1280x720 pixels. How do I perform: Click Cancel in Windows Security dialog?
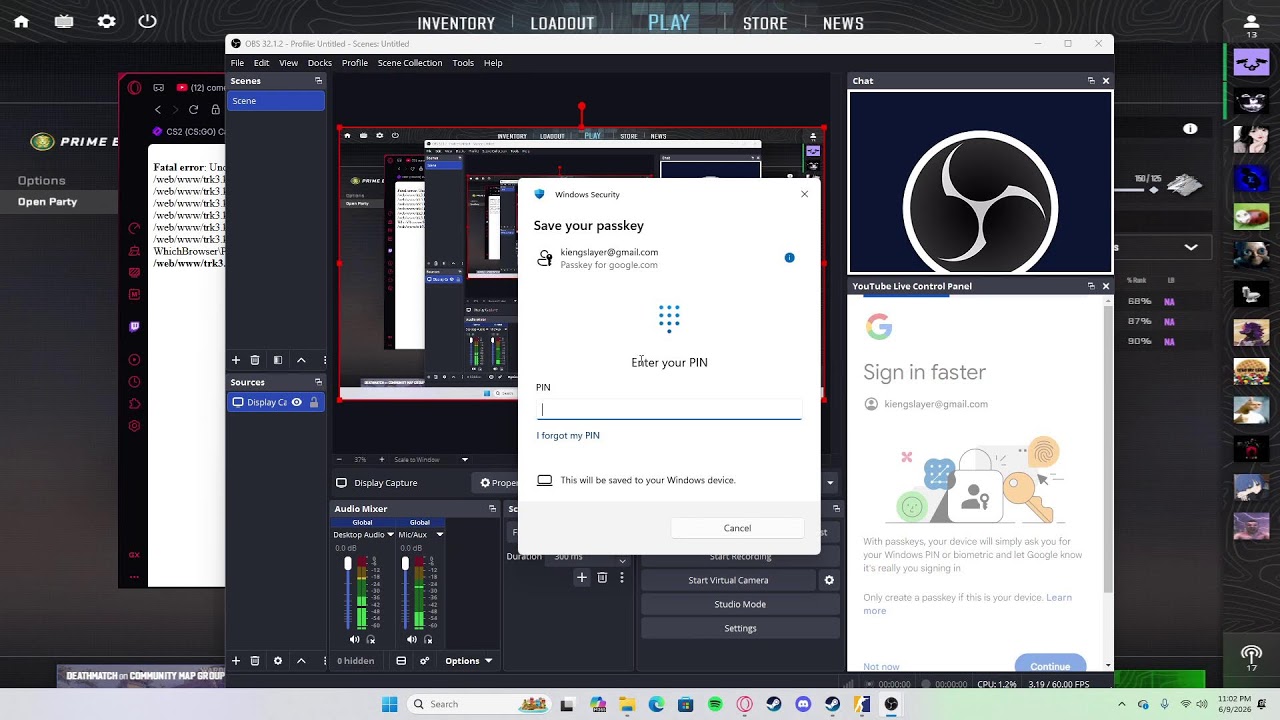[737, 528]
